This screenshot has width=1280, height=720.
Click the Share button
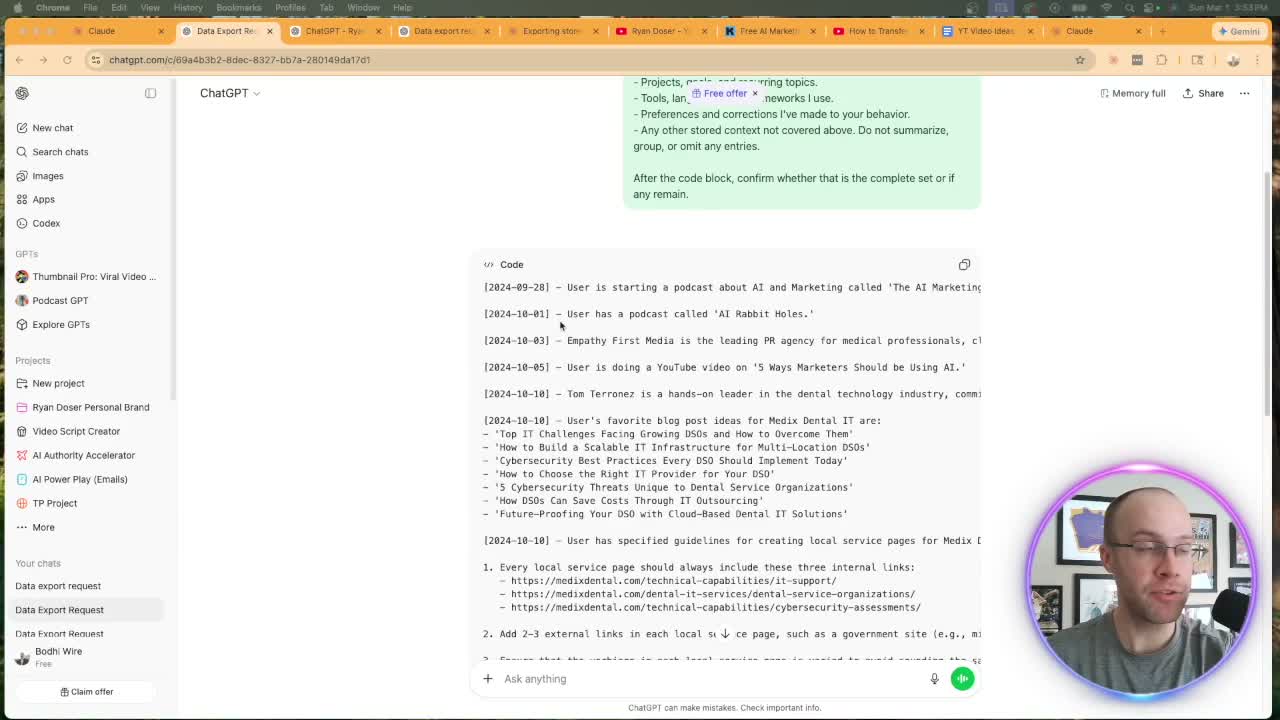pyautogui.click(x=1203, y=93)
